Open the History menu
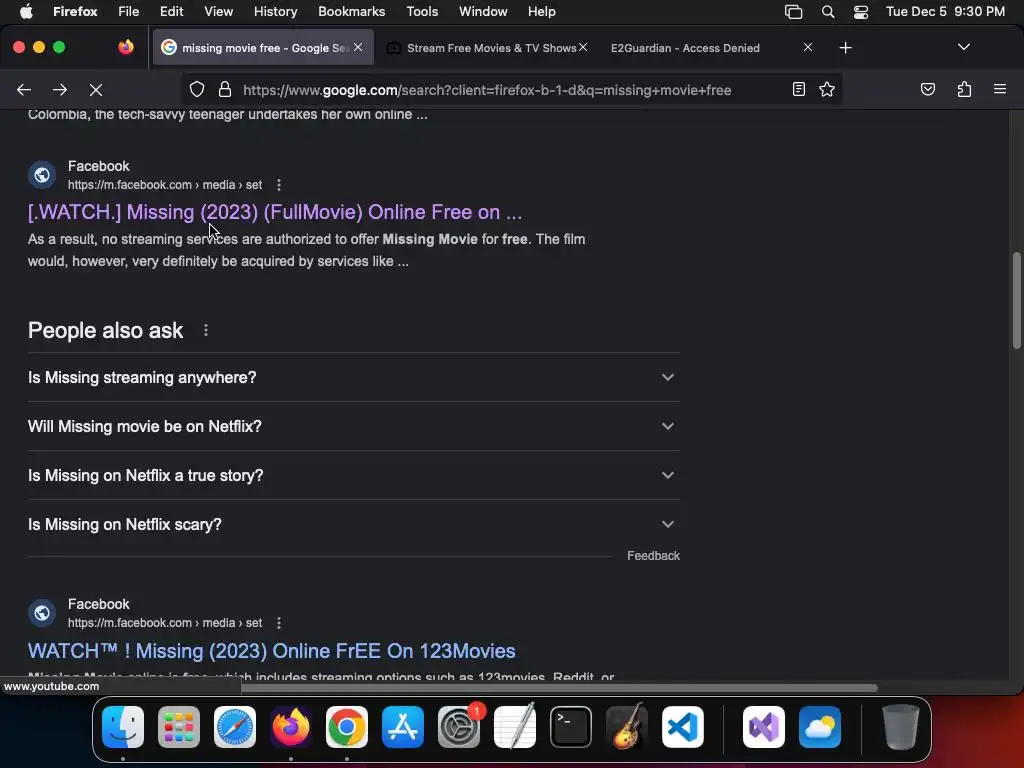This screenshot has height=768, width=1024. point(276,11)
